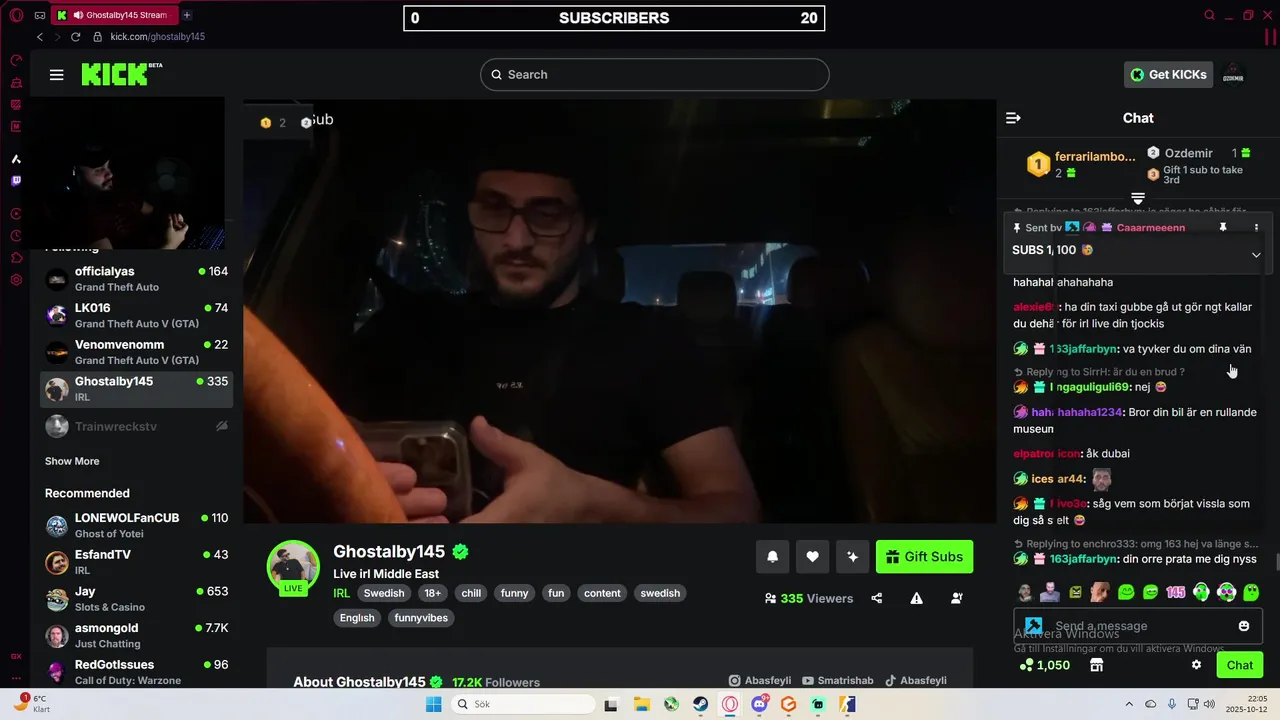Viewport: 1280px width, 720px height.
Task: Click the Get KICKs button
Action: click(1168, 75)
